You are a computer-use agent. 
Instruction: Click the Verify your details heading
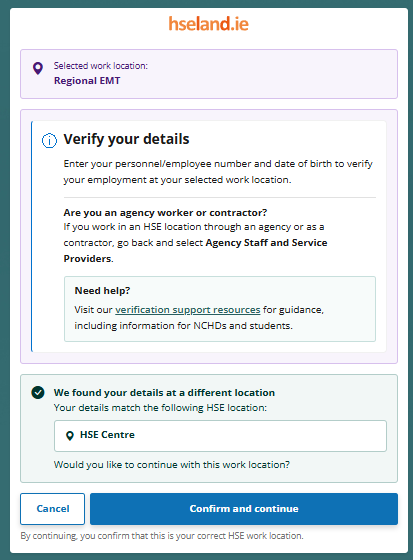[126, 139]
